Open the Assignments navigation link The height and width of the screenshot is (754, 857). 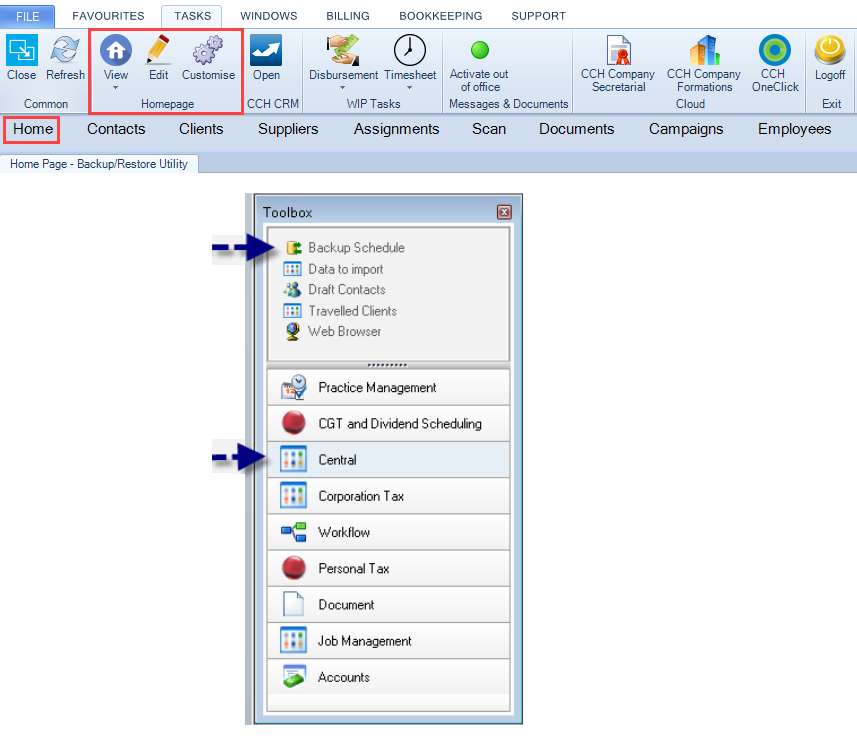coord(396,129)
